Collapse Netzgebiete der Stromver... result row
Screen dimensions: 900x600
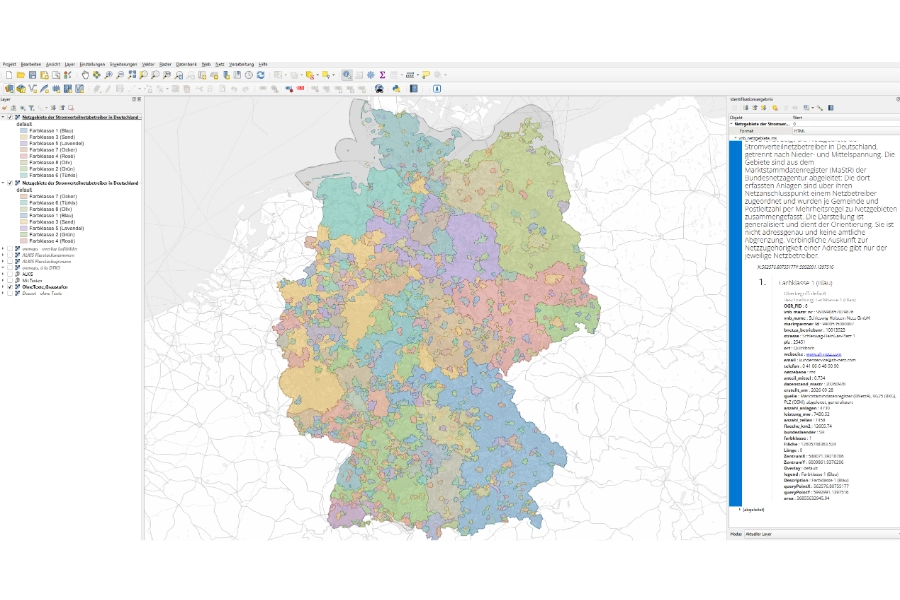pyautogui.click(x=731, y=124)
